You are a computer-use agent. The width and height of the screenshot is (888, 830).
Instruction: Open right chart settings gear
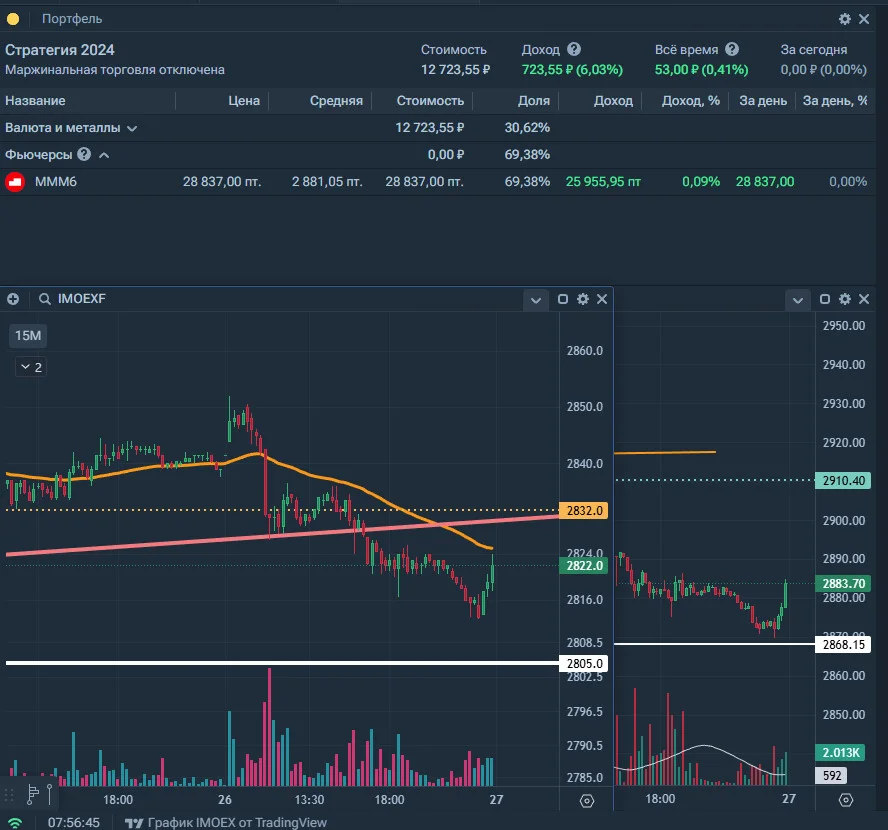tap(844, 299)
